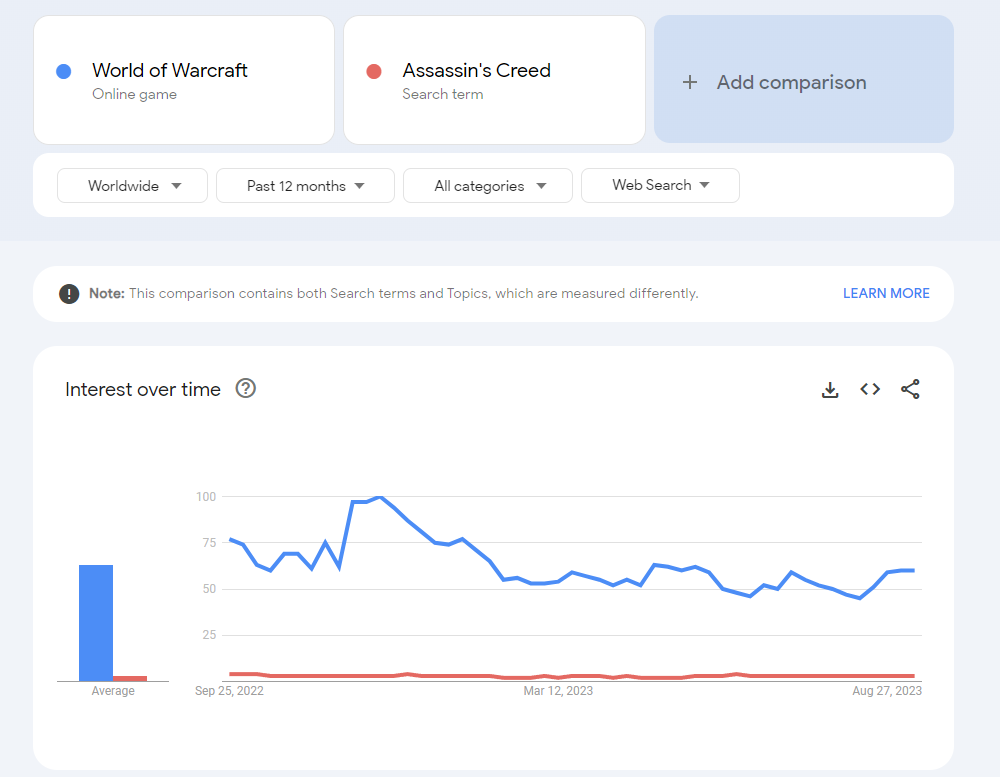Edit the Assassin's Creed search term card

494,80
